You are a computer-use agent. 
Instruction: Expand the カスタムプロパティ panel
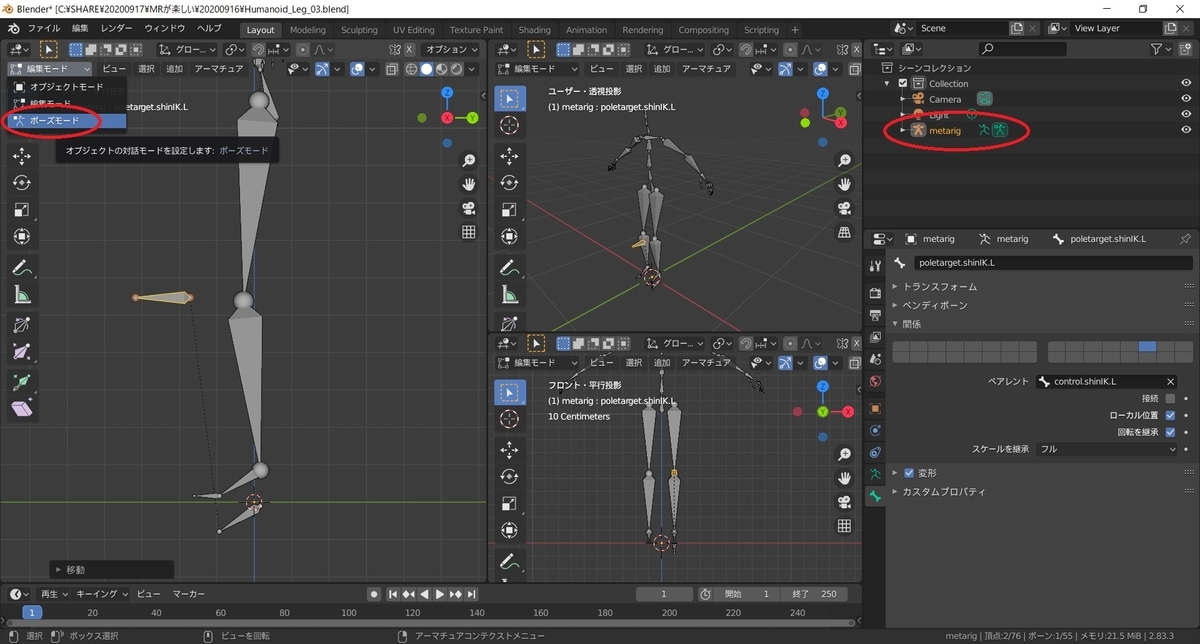pyautogui.click(x=943, y=492)
